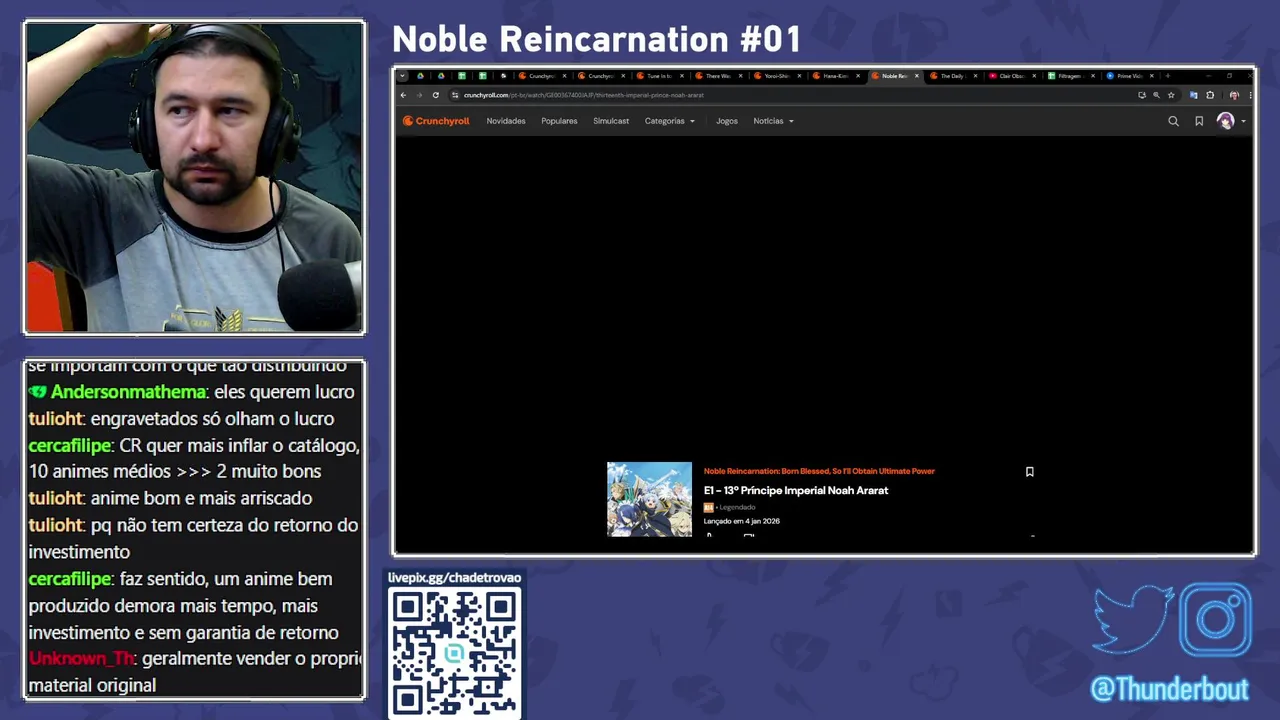Click the 'Noble Reincarnation #01' stream title
This screenshot has width=1280, height=720.
pos(597,39)
